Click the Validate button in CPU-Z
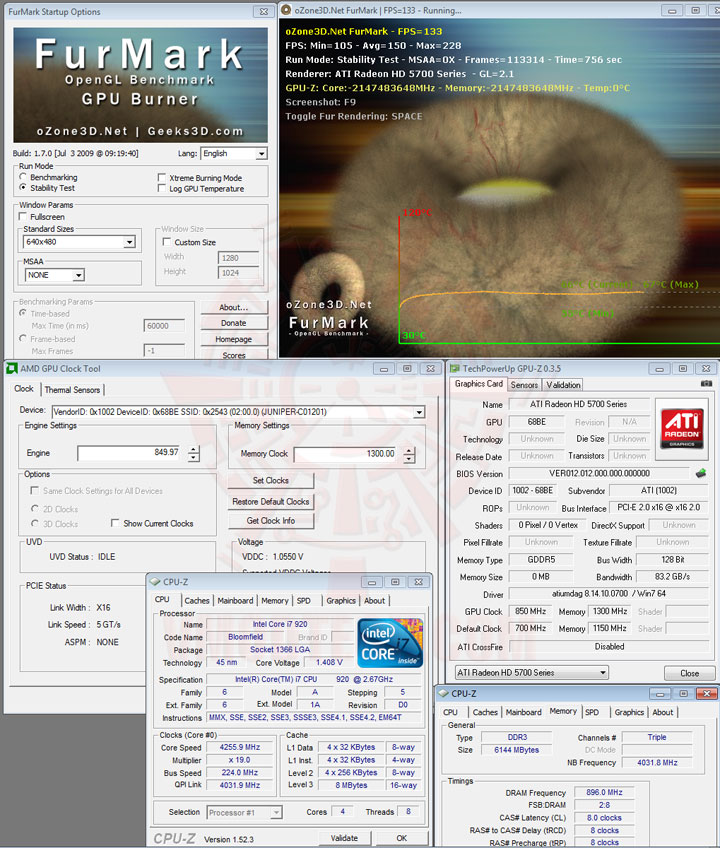The image size is (720, 848). pos(344,838)
